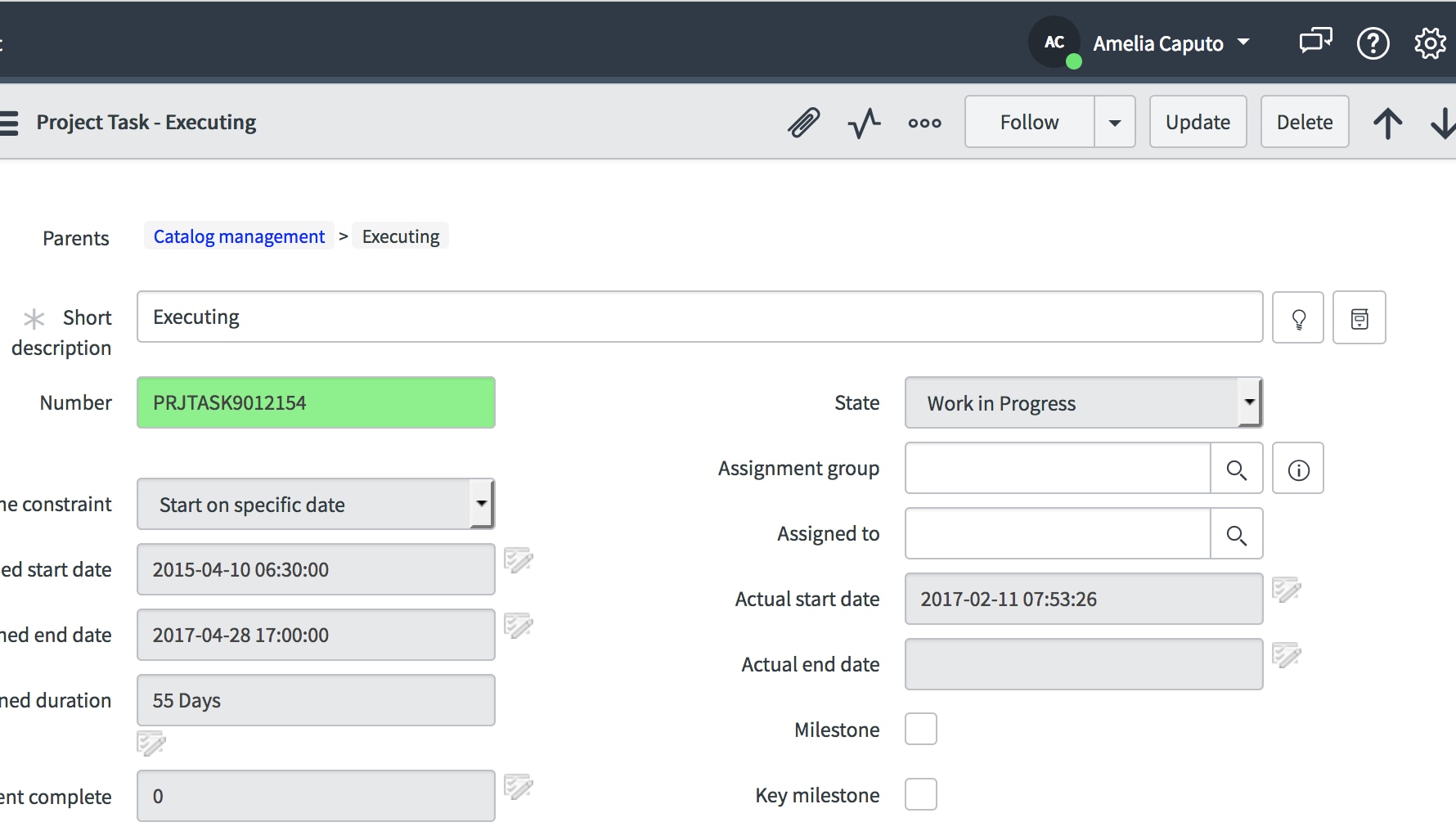Screen dimensions: 1456x831
Task: Open the more options ellipsis icon
Action: [925, 123]
